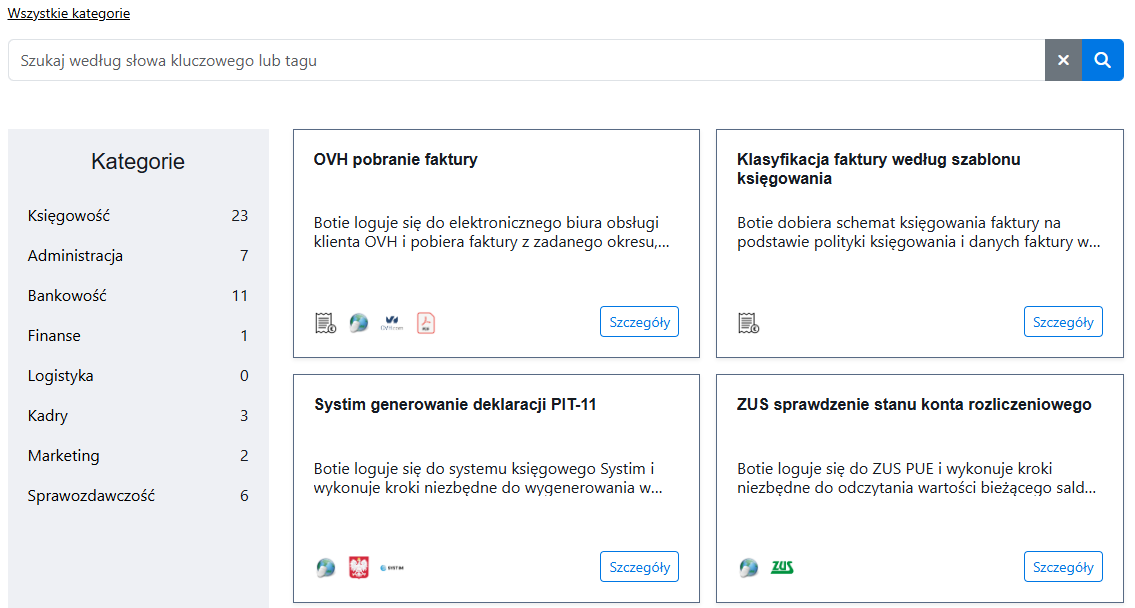Open the Wszystkie kategorie link
The width and height of the screenshot is (1135, 608).
(x=69, y=13)
